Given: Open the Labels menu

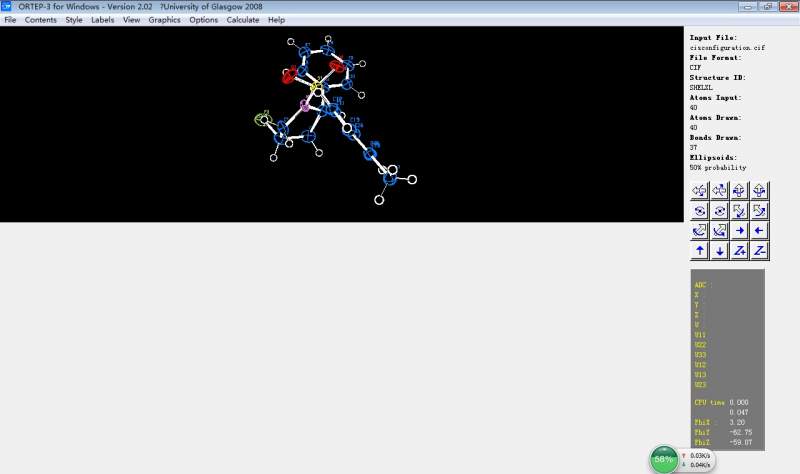Looking at the screenshot, I should pos(103,20).
